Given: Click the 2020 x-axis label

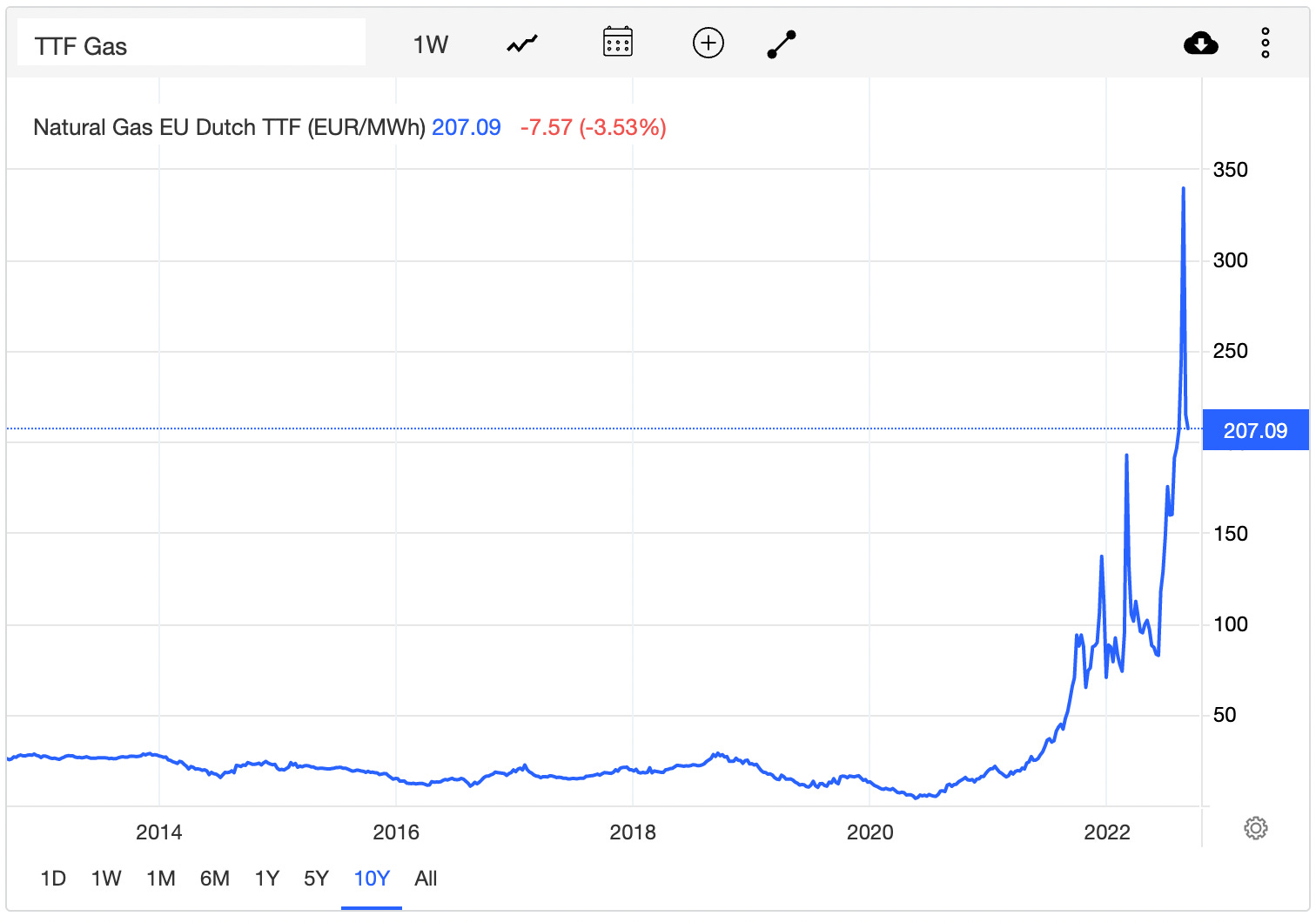Looking at the screenshot, I should (870, 832).
